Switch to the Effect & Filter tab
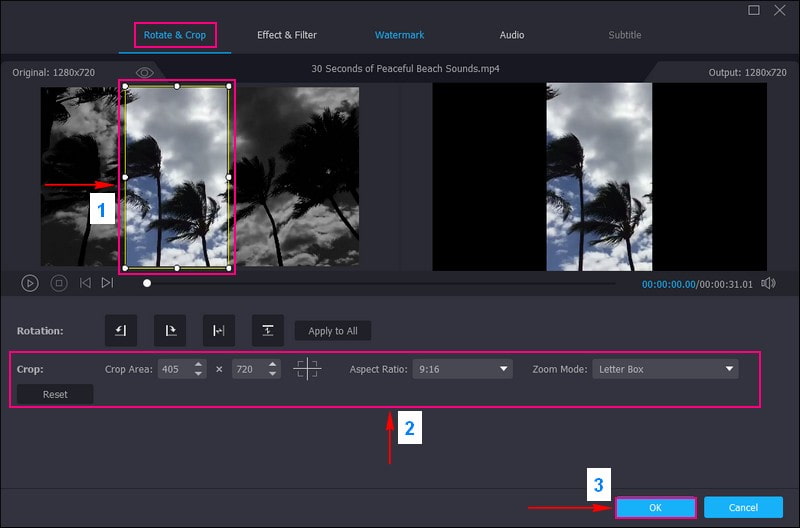Viewport: 800px width, 528px height. coord(287,35)
